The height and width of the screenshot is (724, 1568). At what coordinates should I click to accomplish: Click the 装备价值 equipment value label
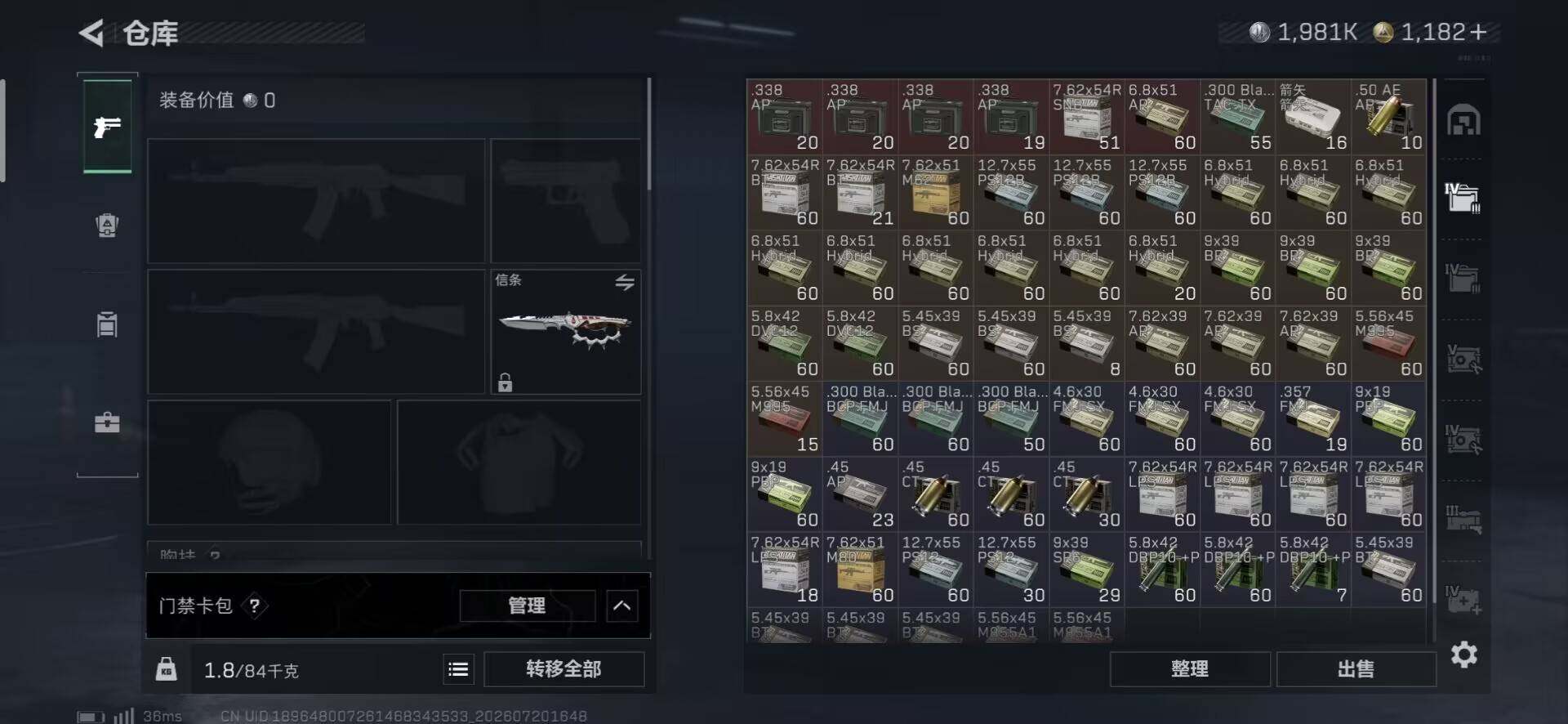point(196,101)
